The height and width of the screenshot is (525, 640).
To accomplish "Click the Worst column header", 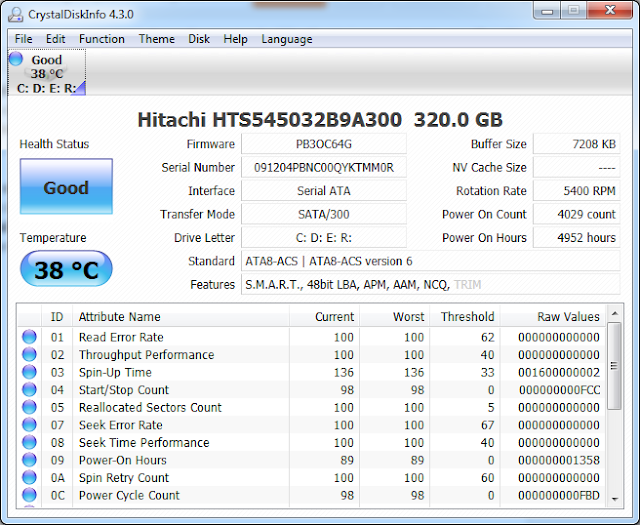I will coord(395,316).
